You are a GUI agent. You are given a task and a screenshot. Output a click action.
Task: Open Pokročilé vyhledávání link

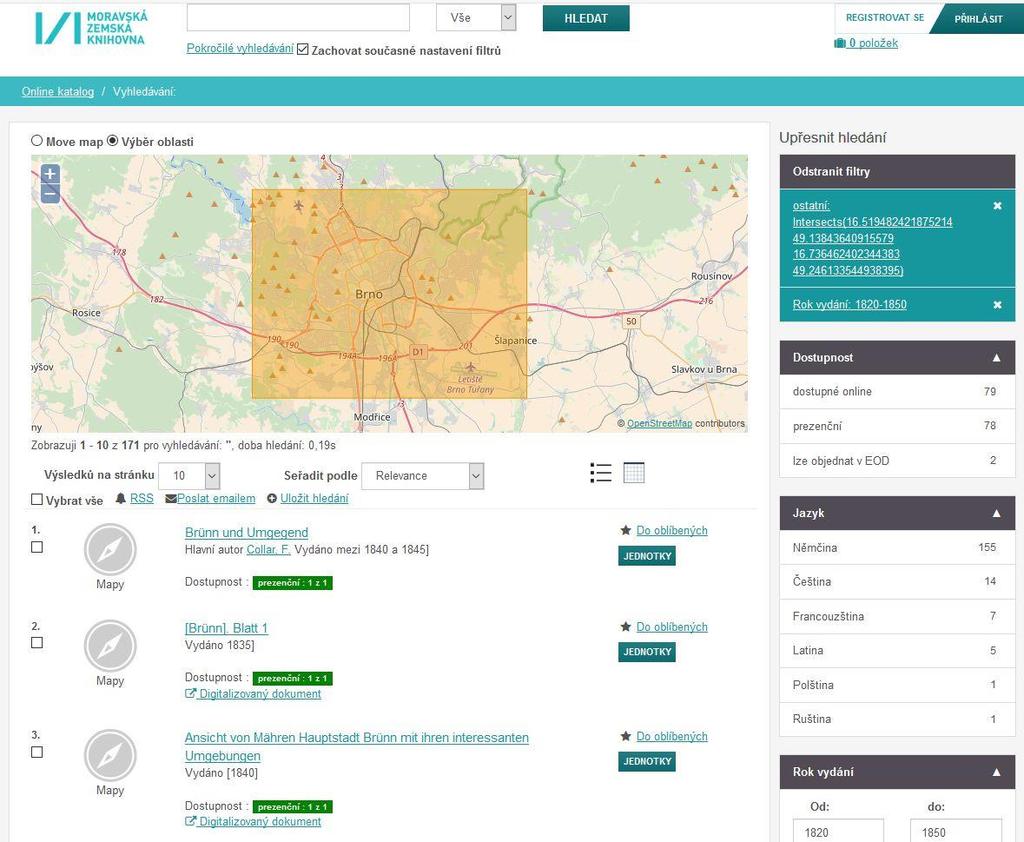(x=240, y=48)
